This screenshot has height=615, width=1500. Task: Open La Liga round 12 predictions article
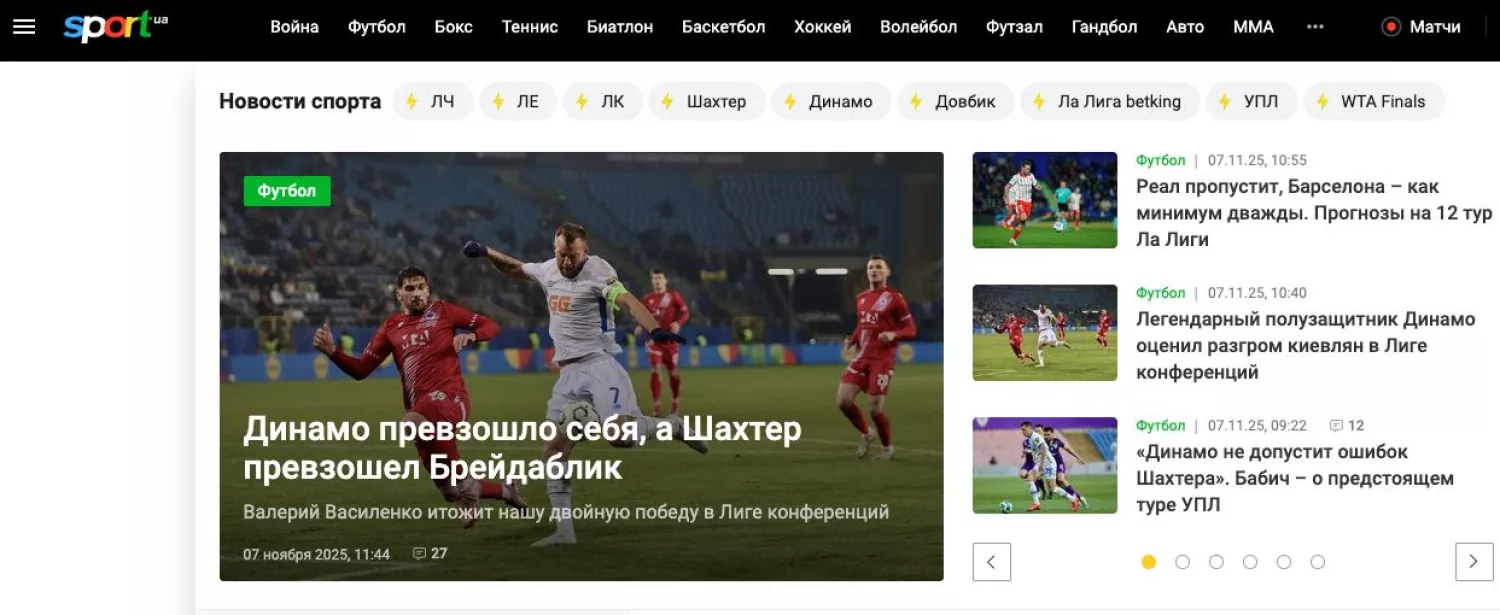[1313, 213]
